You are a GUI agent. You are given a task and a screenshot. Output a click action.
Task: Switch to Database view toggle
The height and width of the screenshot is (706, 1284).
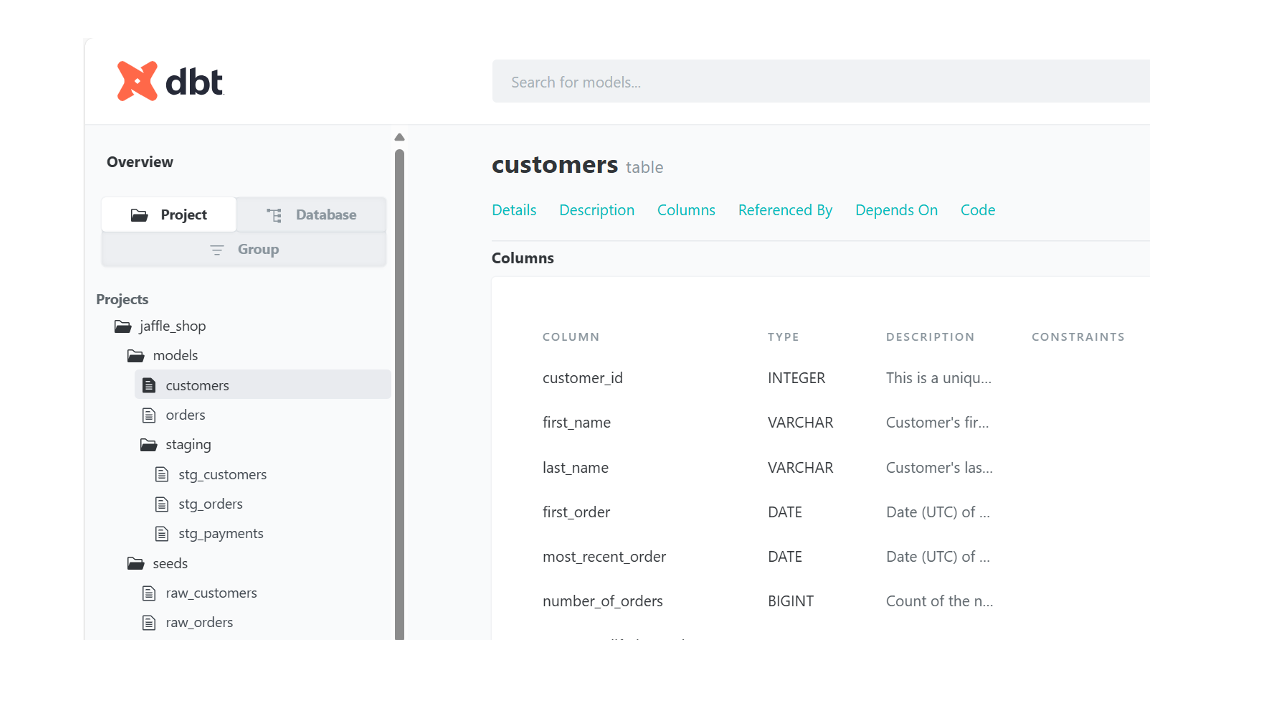(311, 215)
